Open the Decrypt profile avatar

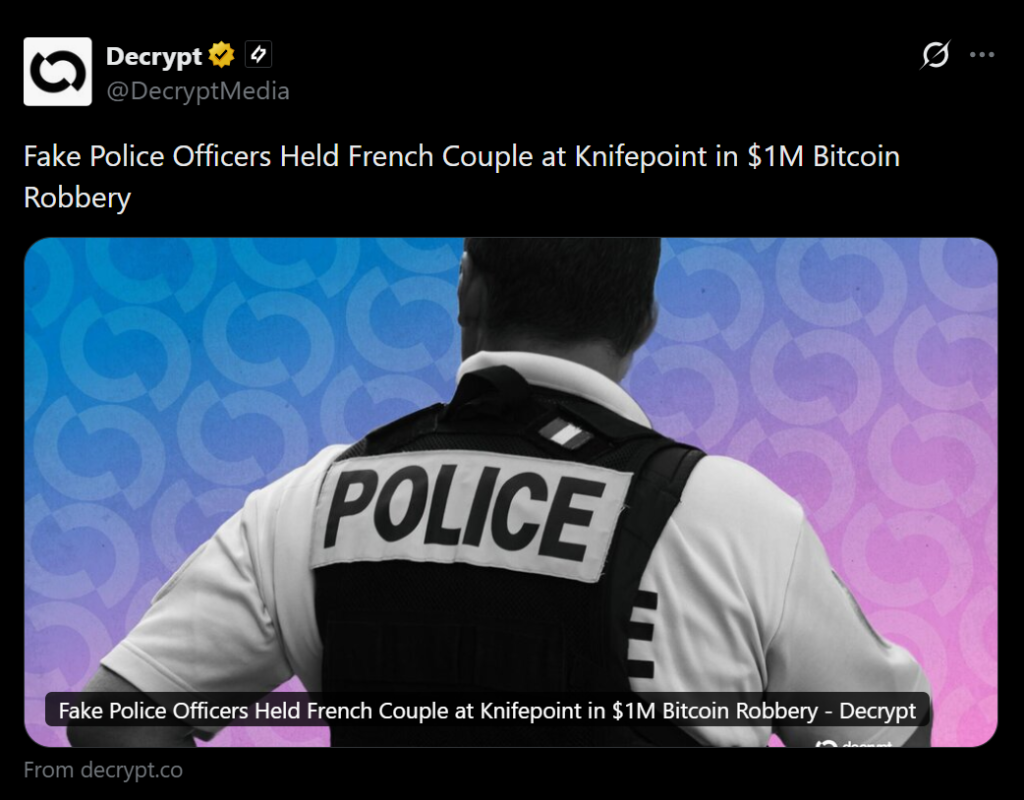[57, 71]
